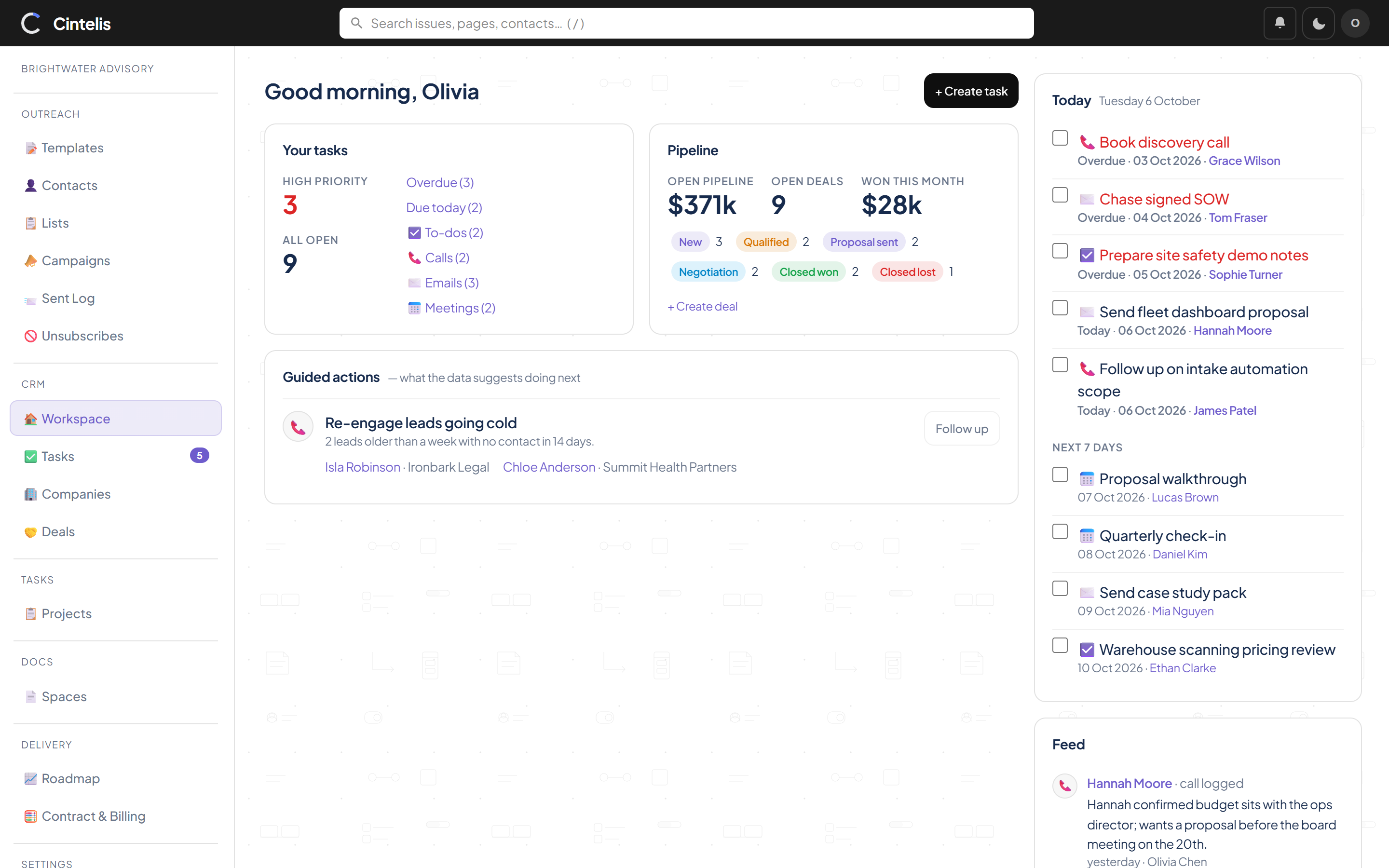Complete Follow up on intake automation scope
The width and height of the screenshot is (1389, 868).
point(1060,365)
